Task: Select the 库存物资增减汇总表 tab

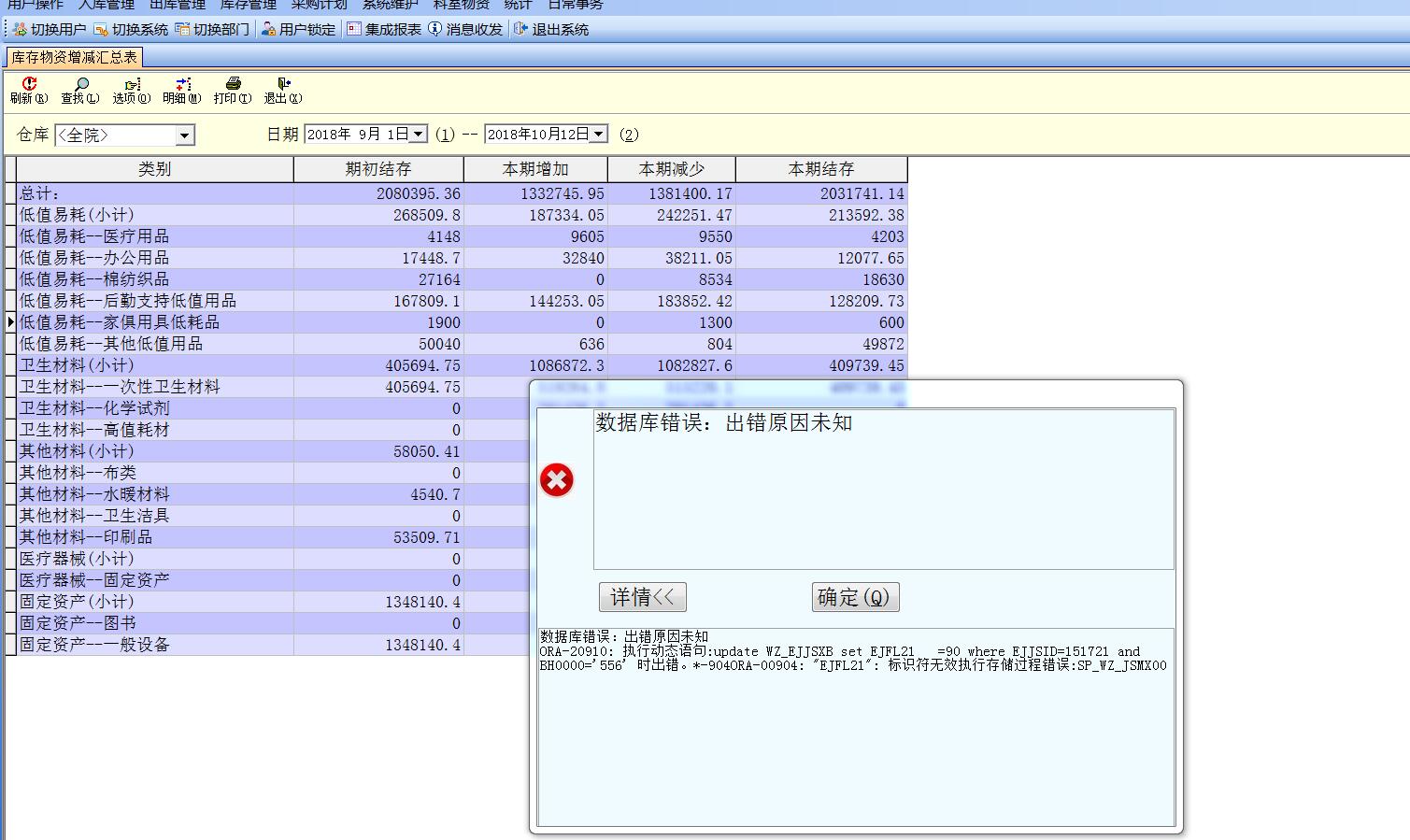Action: pyautogui.click(x=74, y=57)
